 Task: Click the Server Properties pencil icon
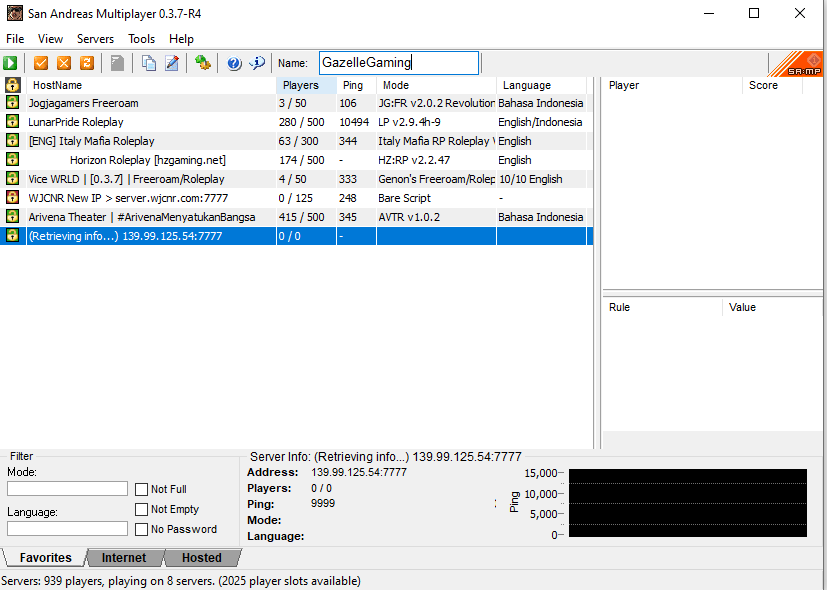172,63
